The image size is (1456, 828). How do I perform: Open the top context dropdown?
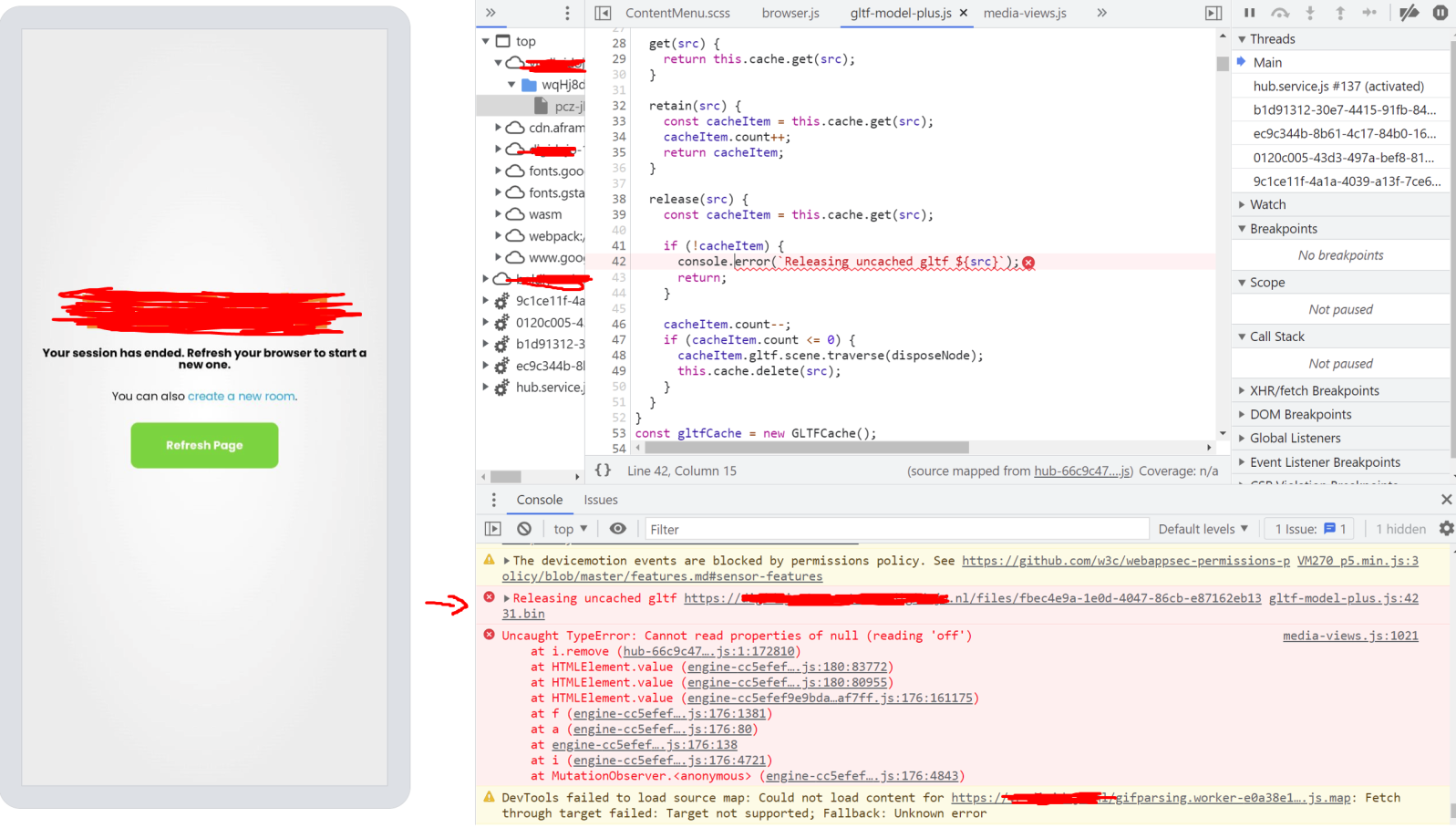tap(571, 529)
